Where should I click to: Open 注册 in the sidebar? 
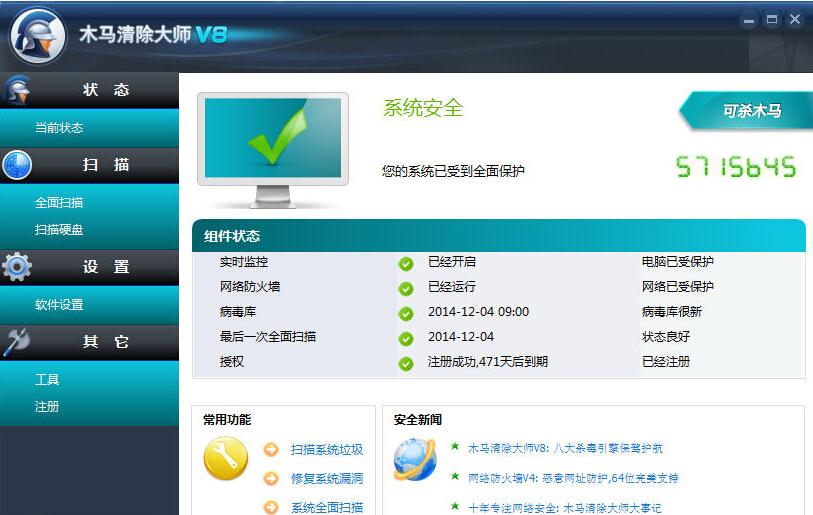[47, 406]
